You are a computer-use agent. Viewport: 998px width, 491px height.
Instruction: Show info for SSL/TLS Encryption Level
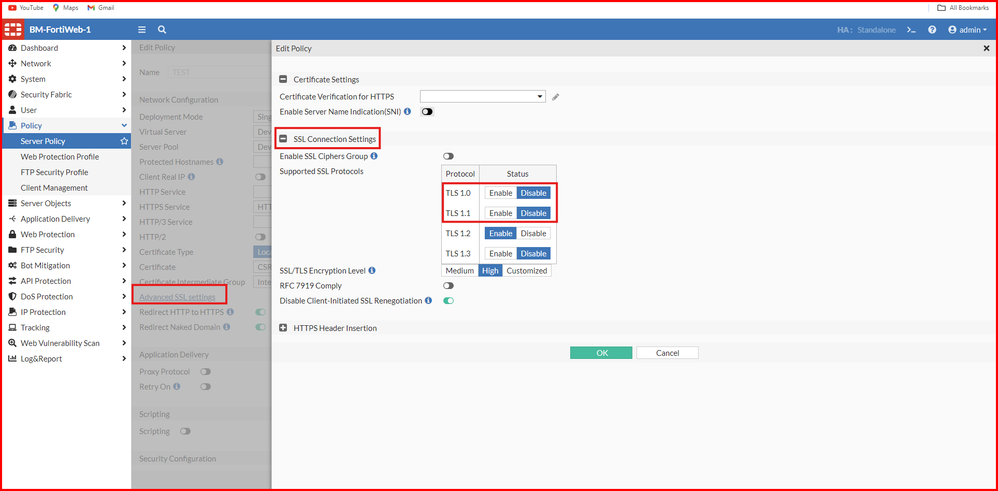pos(372,271)
